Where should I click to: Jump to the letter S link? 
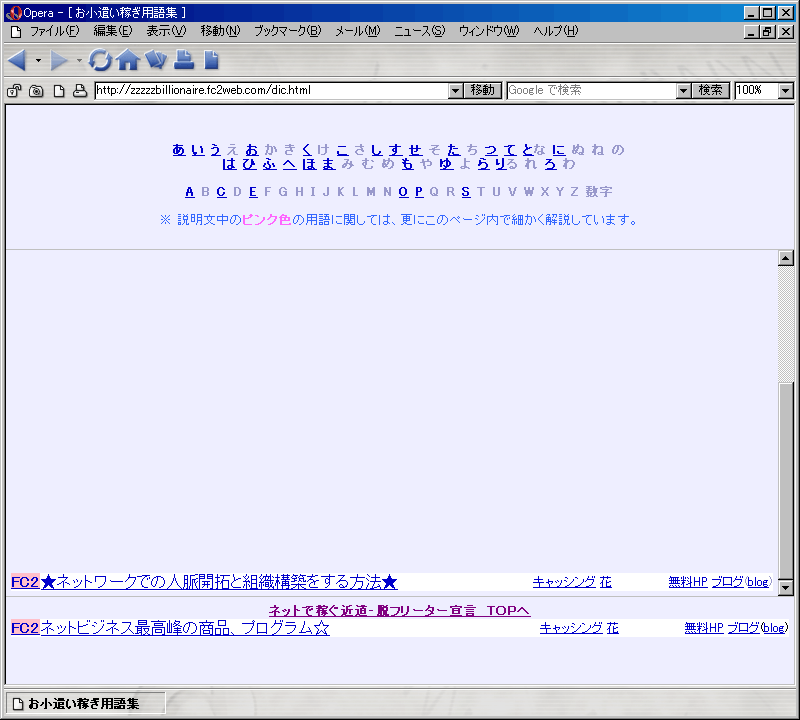coord(466,192)
